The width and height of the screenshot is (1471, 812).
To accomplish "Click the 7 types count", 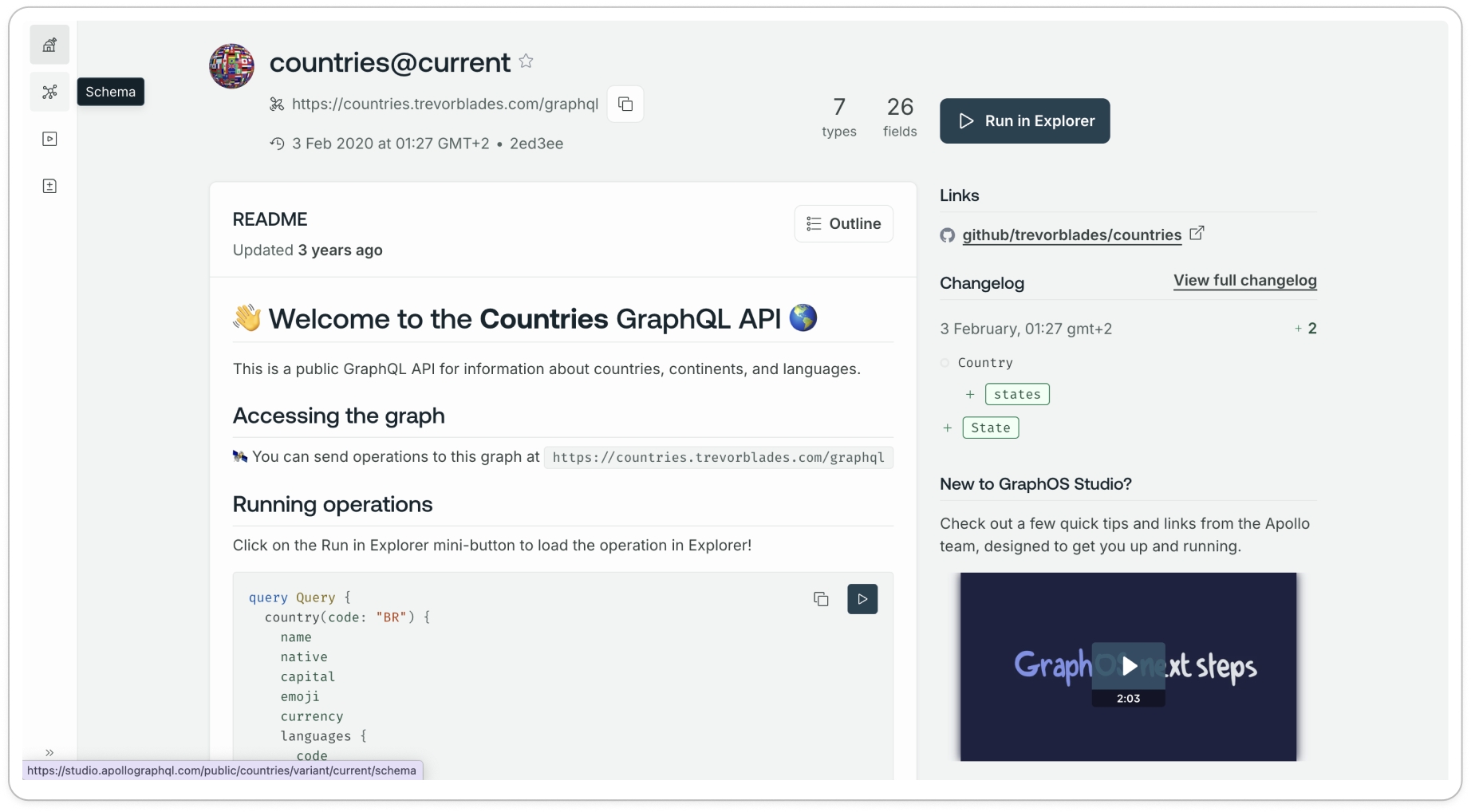I will click(838, 117).
